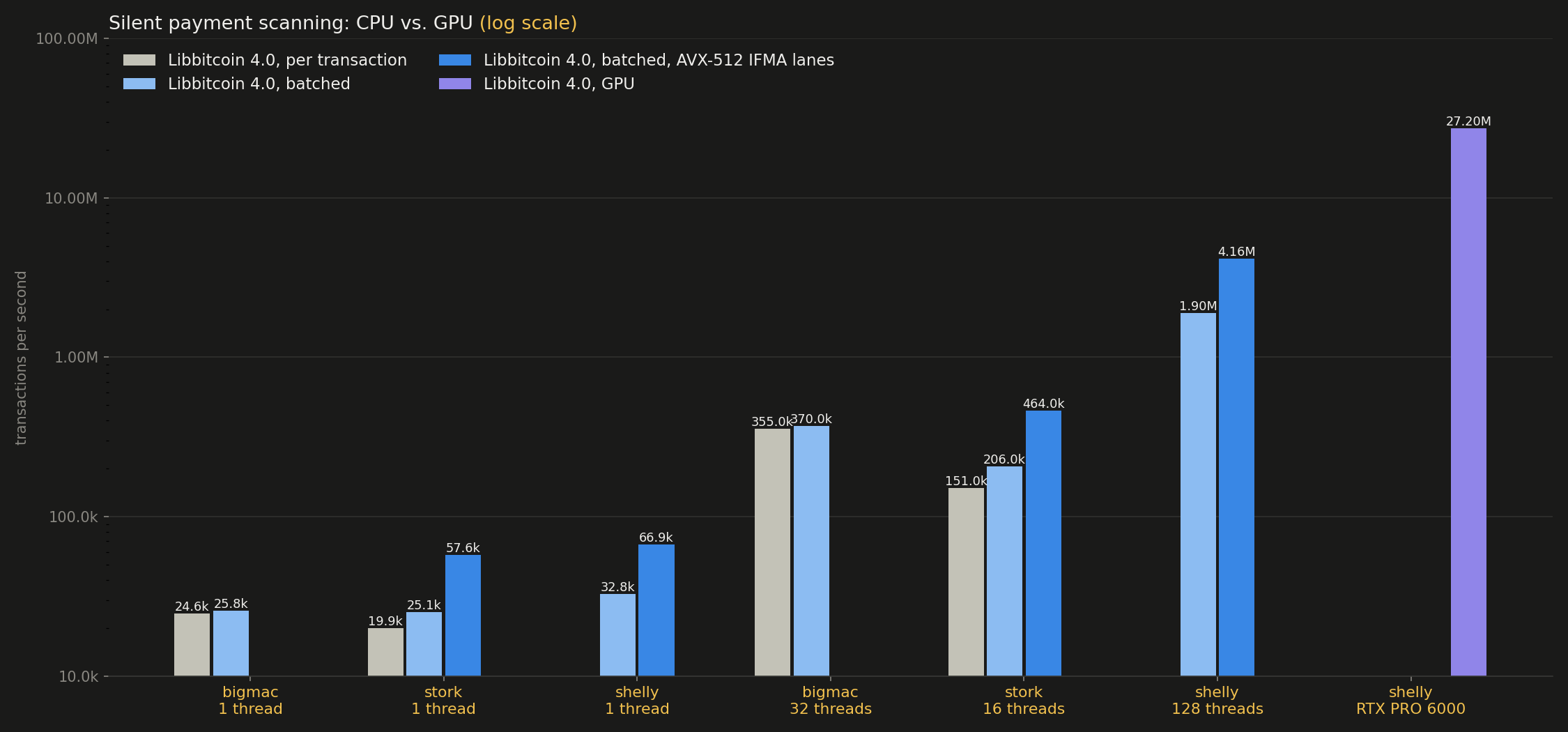
Task: Click the "25.1k" value label
Action: click(x=424, y=605)
